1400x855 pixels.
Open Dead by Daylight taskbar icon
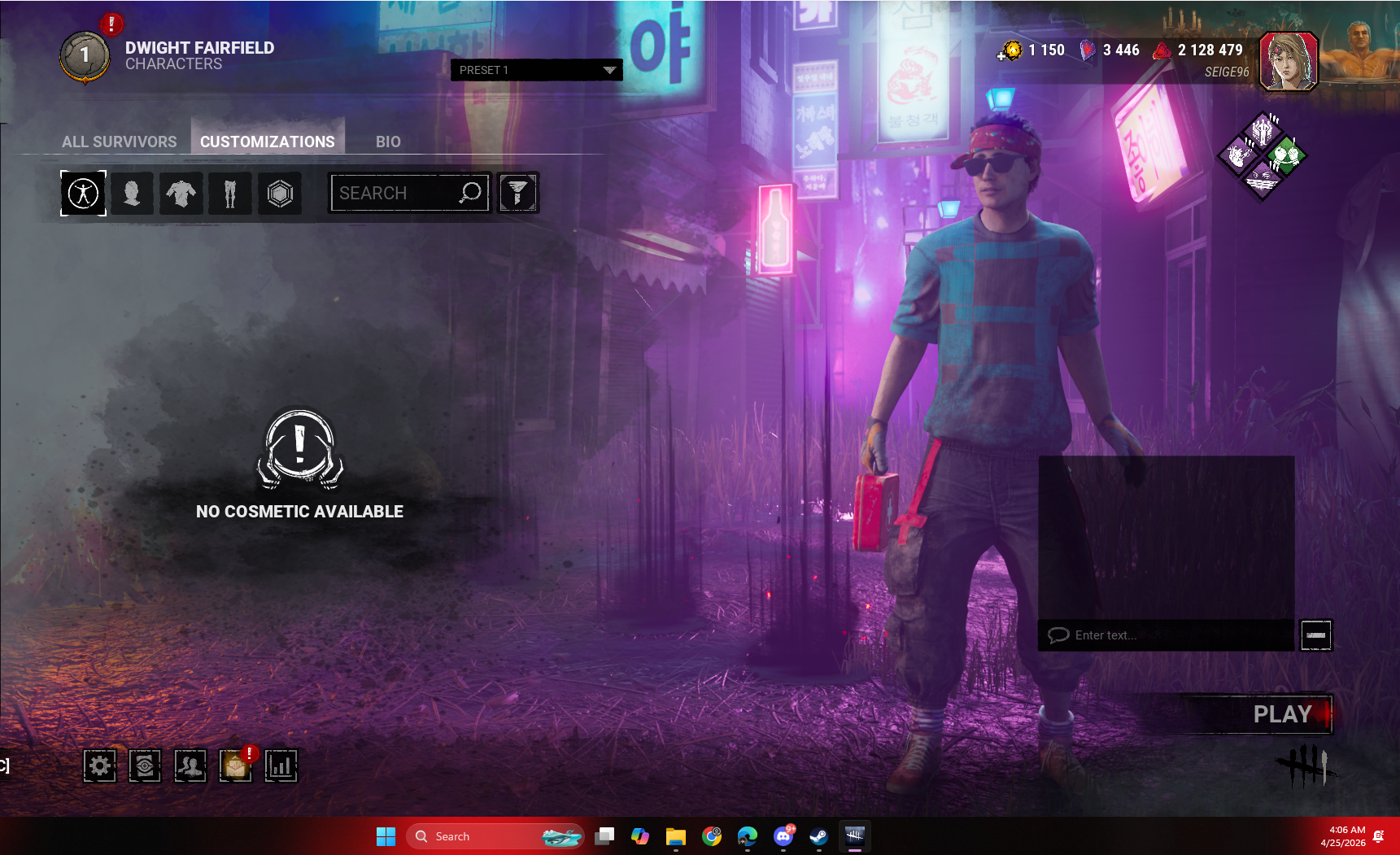pos(854,835)
